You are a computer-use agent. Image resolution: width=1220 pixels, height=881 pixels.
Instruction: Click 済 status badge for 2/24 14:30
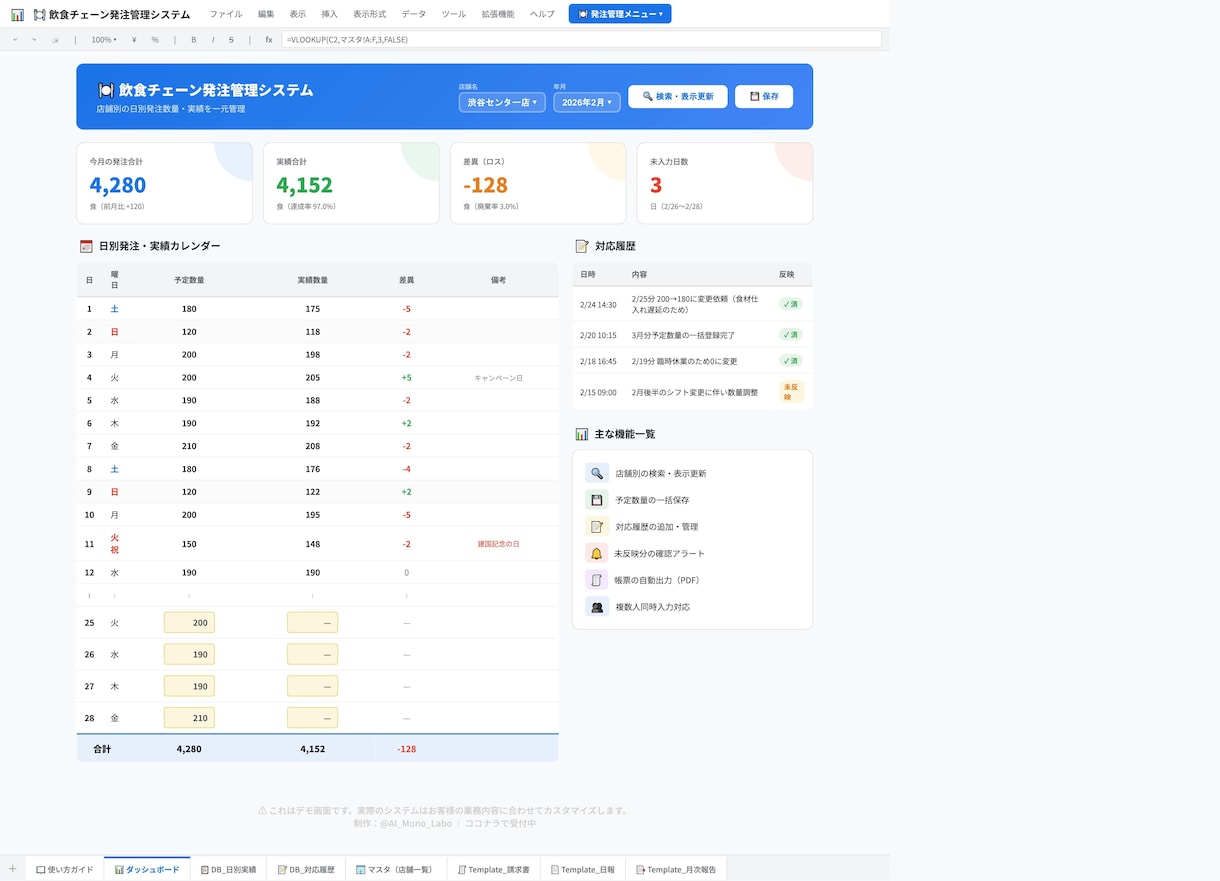click(791, 304)
